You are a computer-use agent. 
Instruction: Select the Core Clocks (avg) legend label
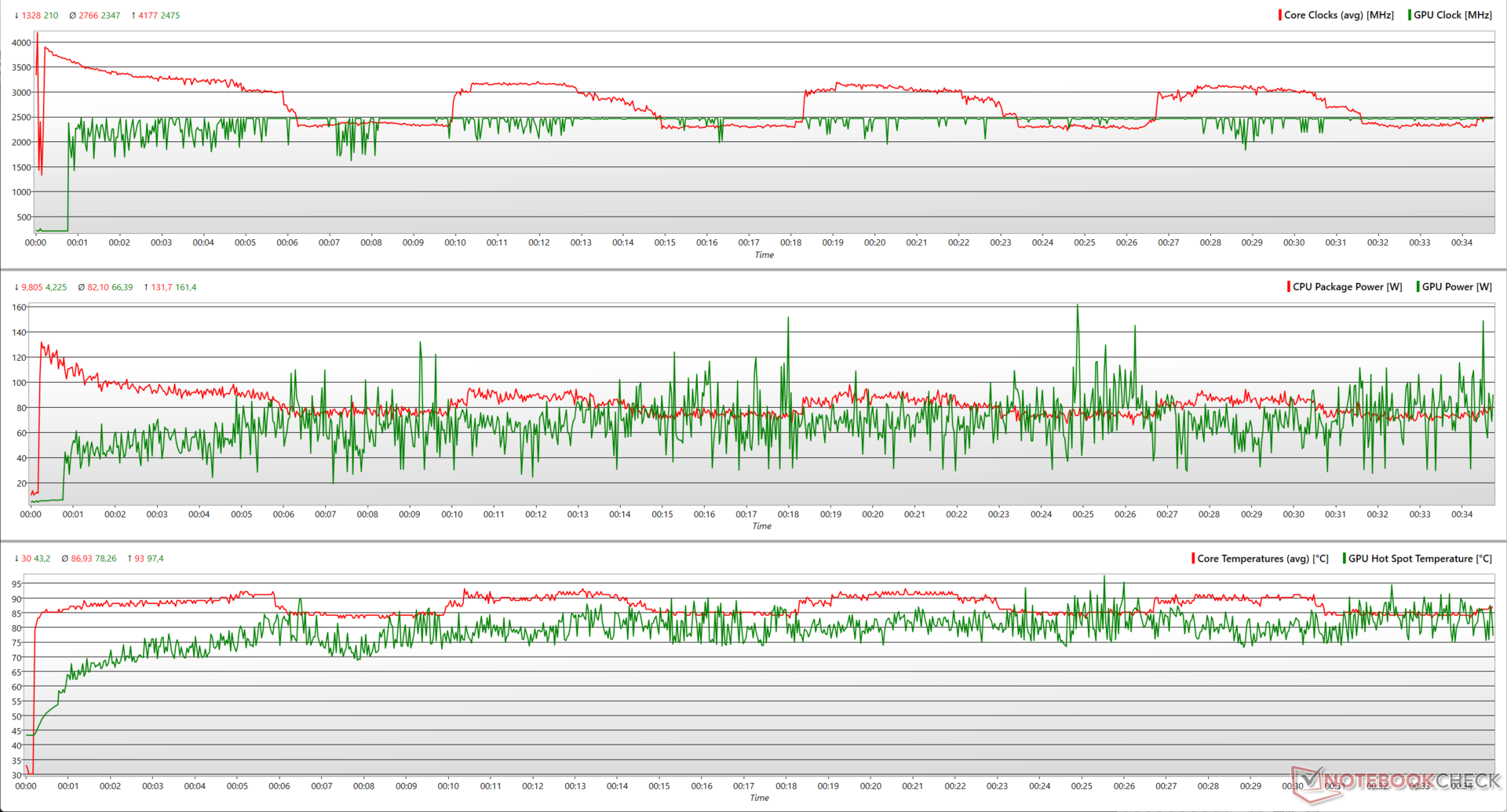(x=1338, y=15)
